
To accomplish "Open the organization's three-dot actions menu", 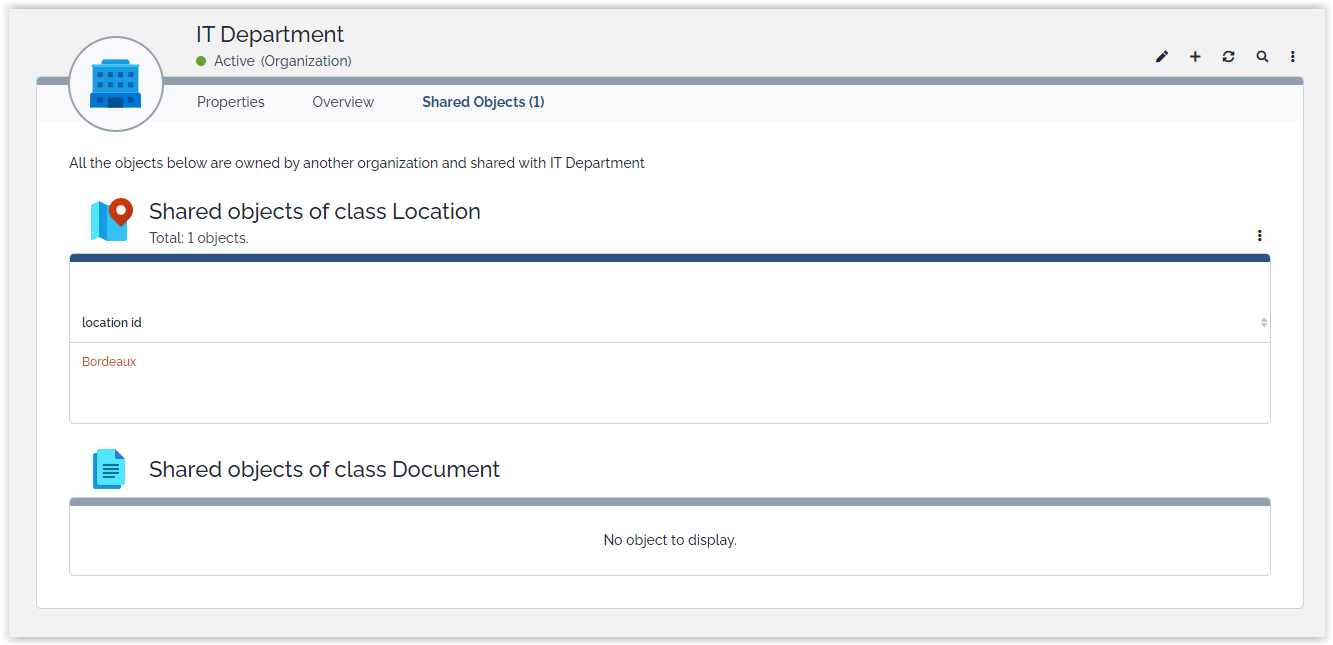I will click(1293, 57).
